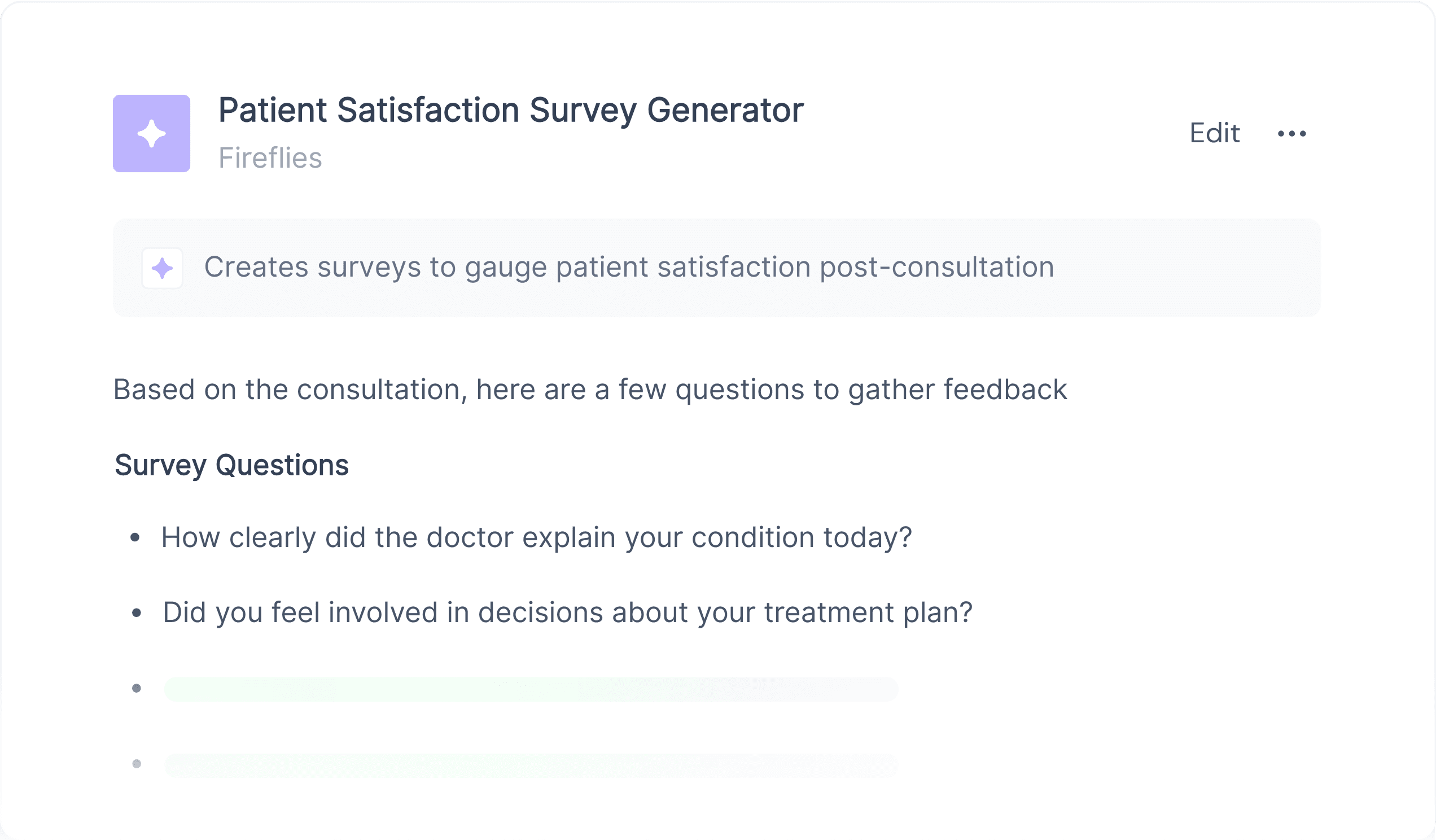Click the Fireflies author label
This screenshot has width=1436, height=840.
pyautogui.click(x=270, y=158)
